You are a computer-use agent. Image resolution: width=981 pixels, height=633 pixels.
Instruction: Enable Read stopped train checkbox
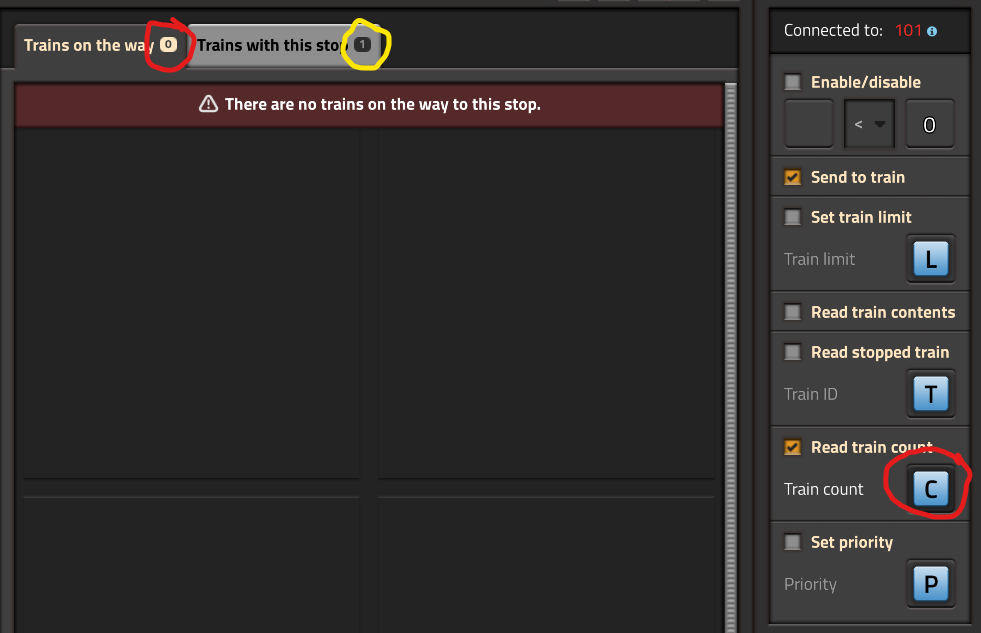pyautogui.click(x=792, y=352)
